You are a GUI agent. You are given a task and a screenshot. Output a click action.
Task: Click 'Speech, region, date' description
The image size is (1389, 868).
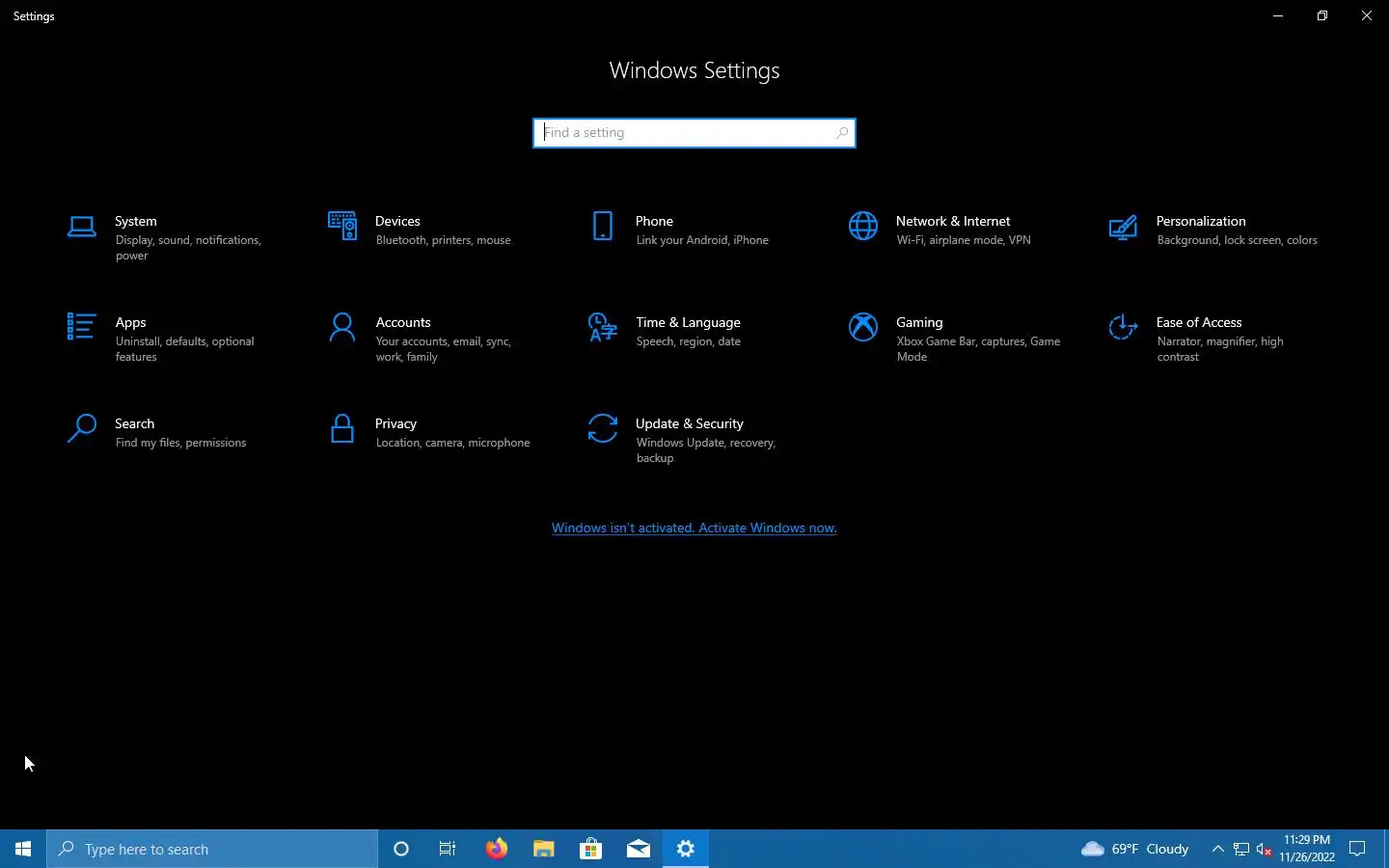click(688, 341)
